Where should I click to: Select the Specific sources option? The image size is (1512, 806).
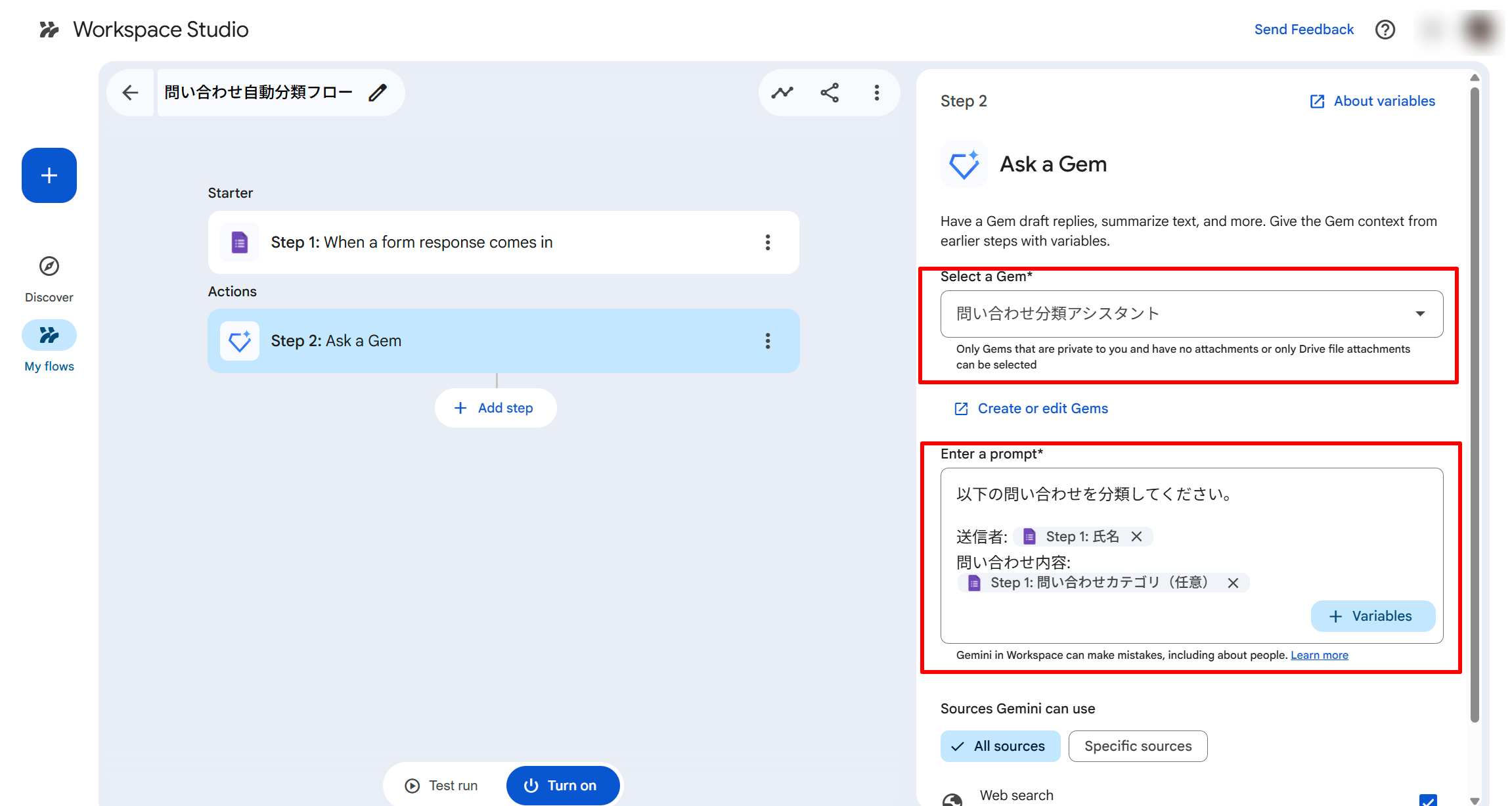[1138, 746]
